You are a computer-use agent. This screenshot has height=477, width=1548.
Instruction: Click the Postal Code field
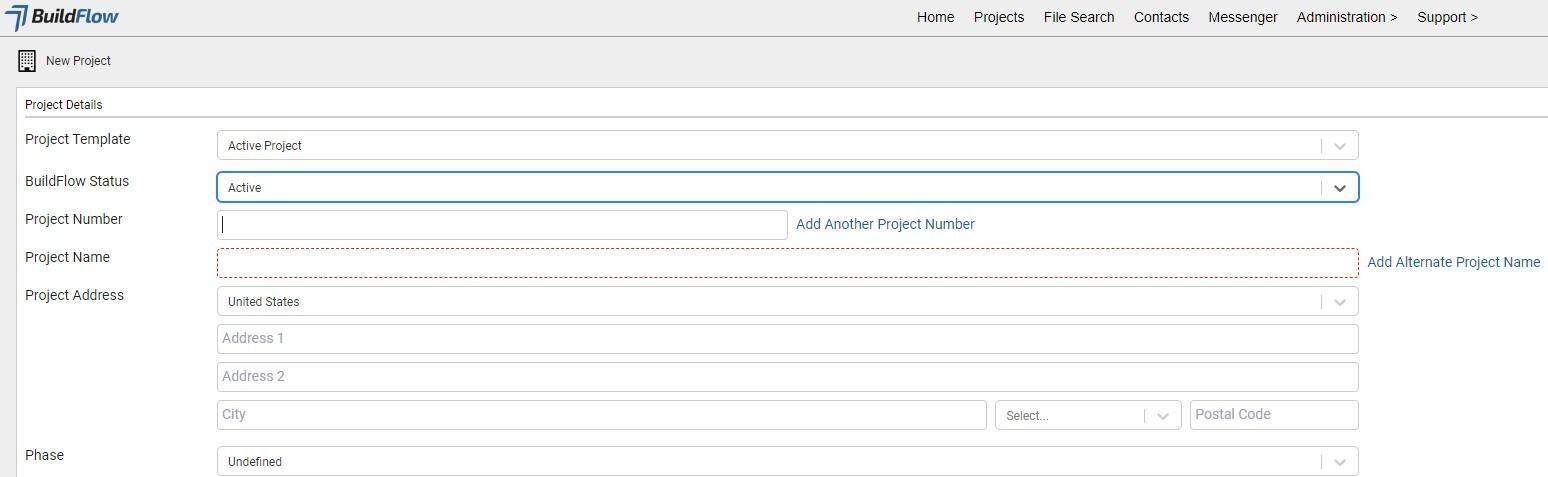point(1273,415)
